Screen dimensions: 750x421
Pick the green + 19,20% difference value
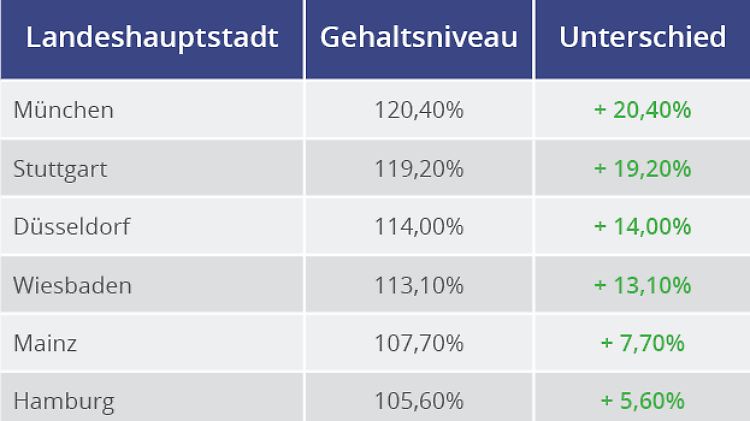point(642,169)
